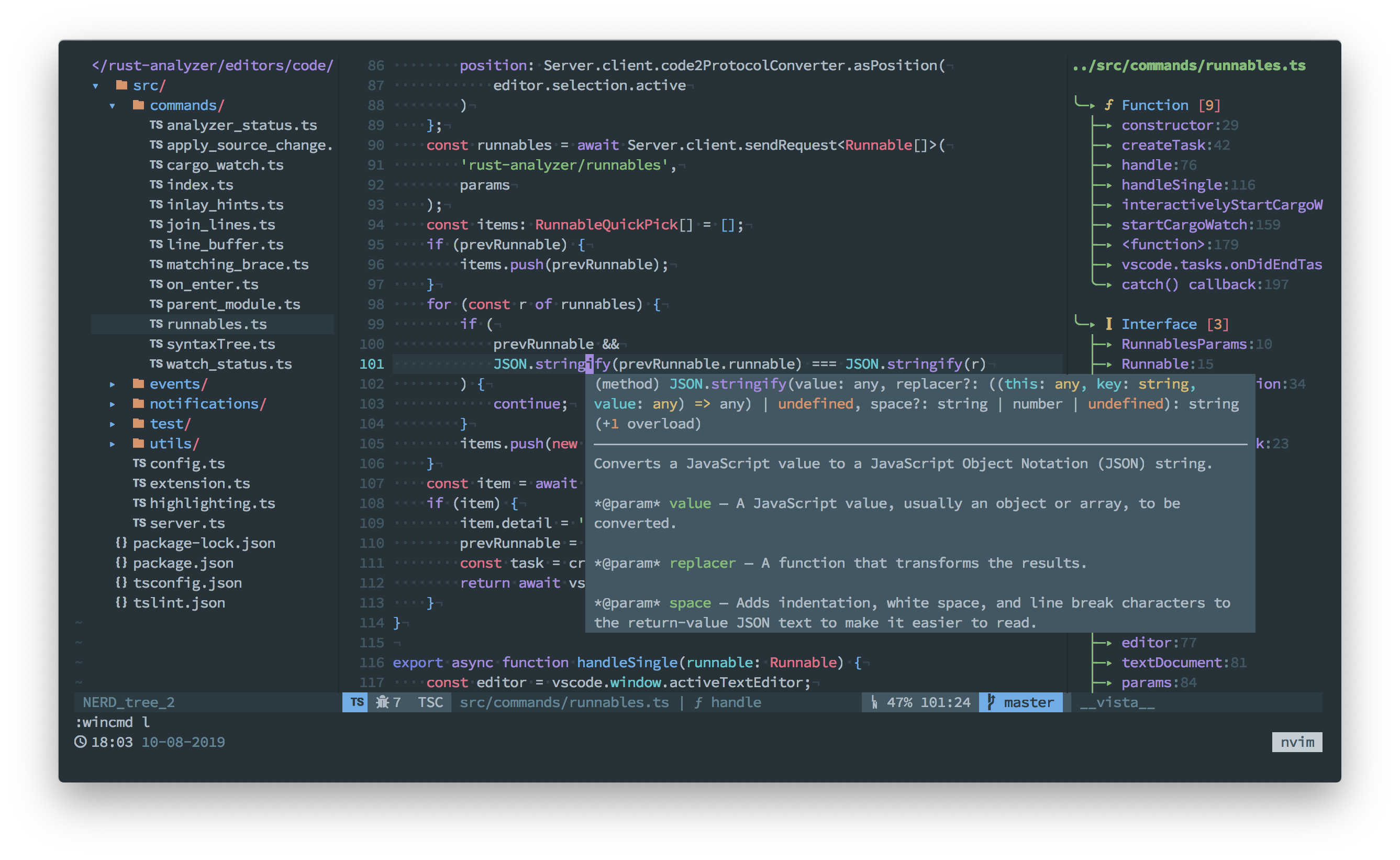Image resolution: width=1400 pixels, height=860 pixels.
Task: Click the TS filetype badge in statusline
Action: click(357, 702)
